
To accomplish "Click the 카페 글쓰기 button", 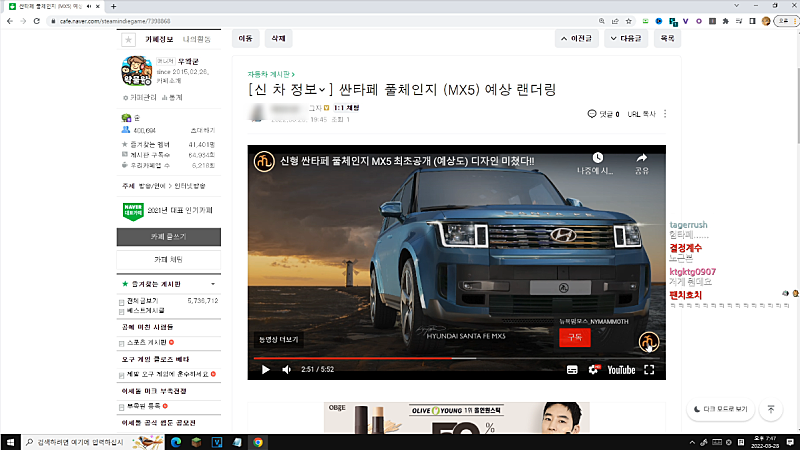I will 168,237.
